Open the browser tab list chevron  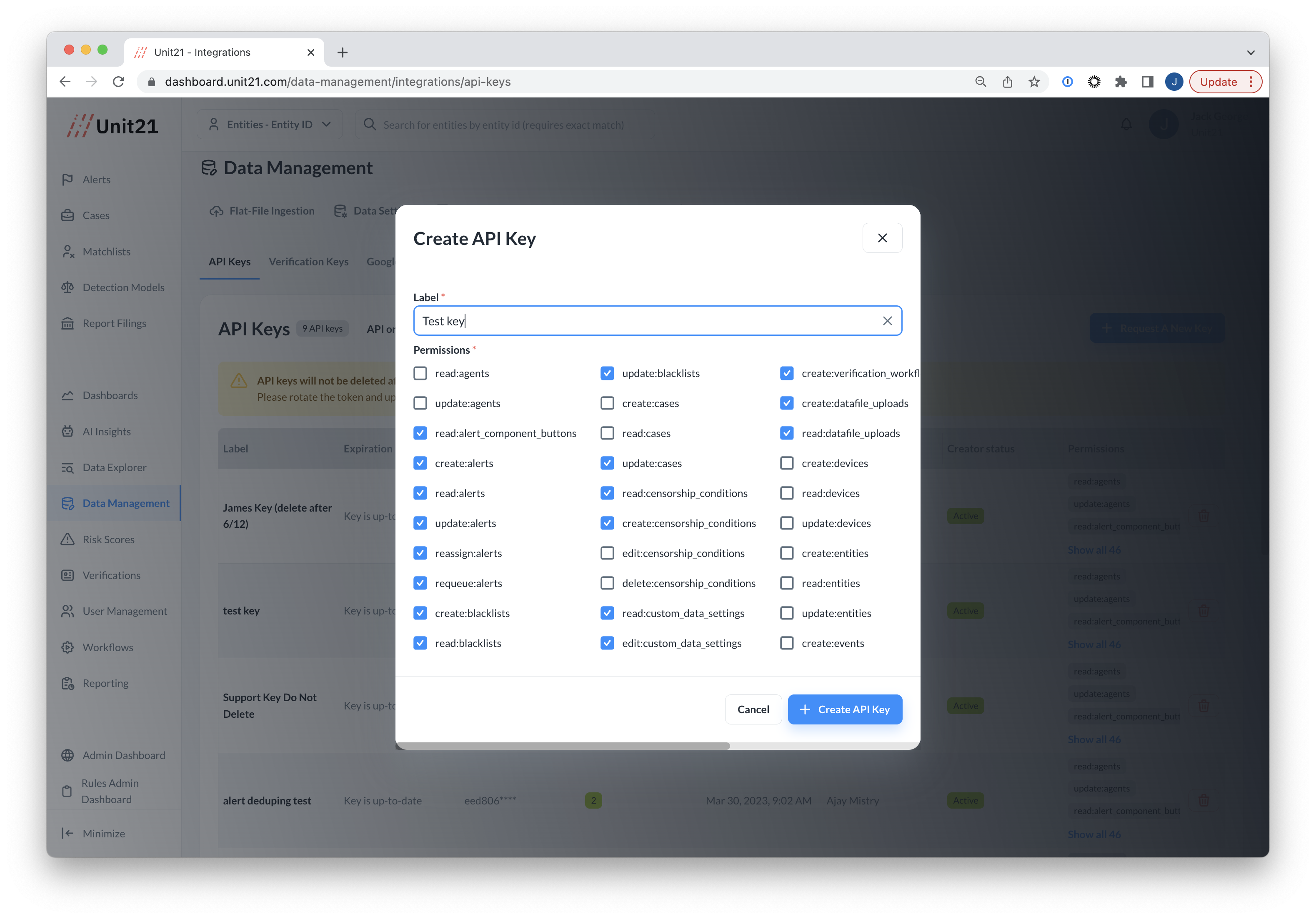point(1250,52)
